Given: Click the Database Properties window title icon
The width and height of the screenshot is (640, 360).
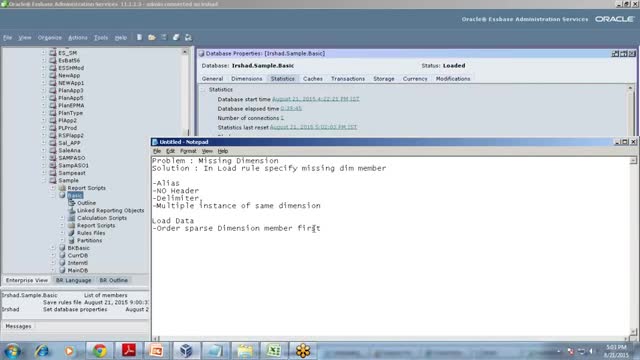Looking at the screenshot, I should point(201,53).
